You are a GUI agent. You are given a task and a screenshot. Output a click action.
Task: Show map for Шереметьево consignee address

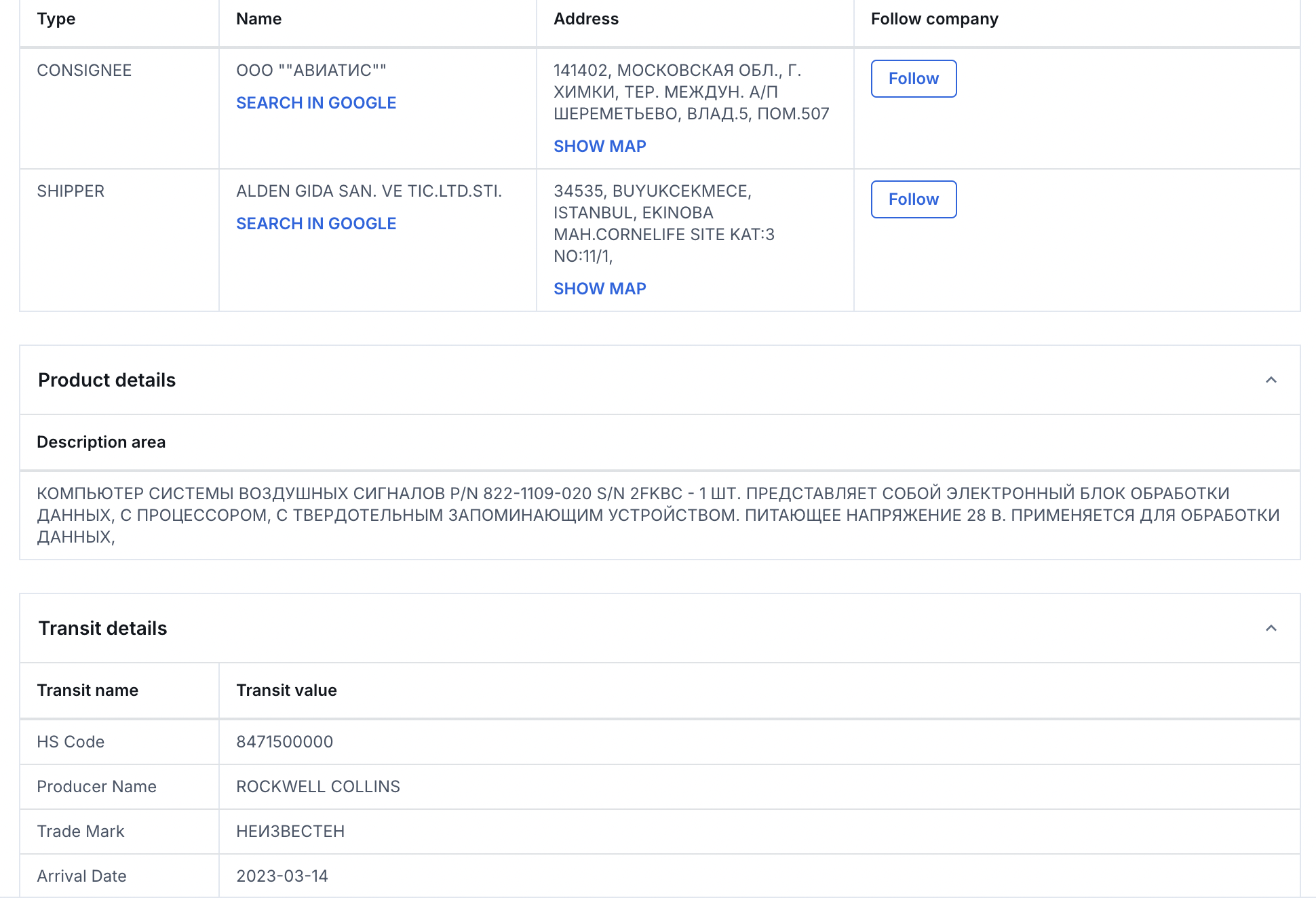pos(599,147)
